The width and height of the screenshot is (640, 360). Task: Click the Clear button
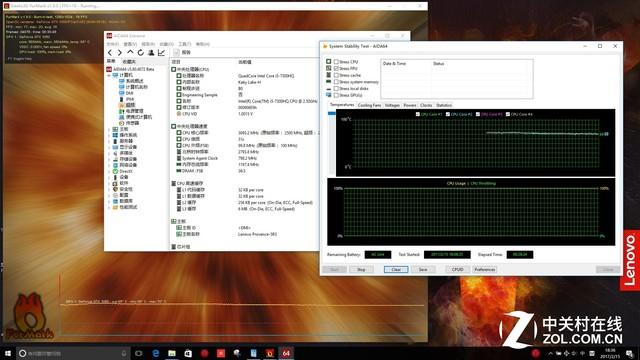point(396,269)
